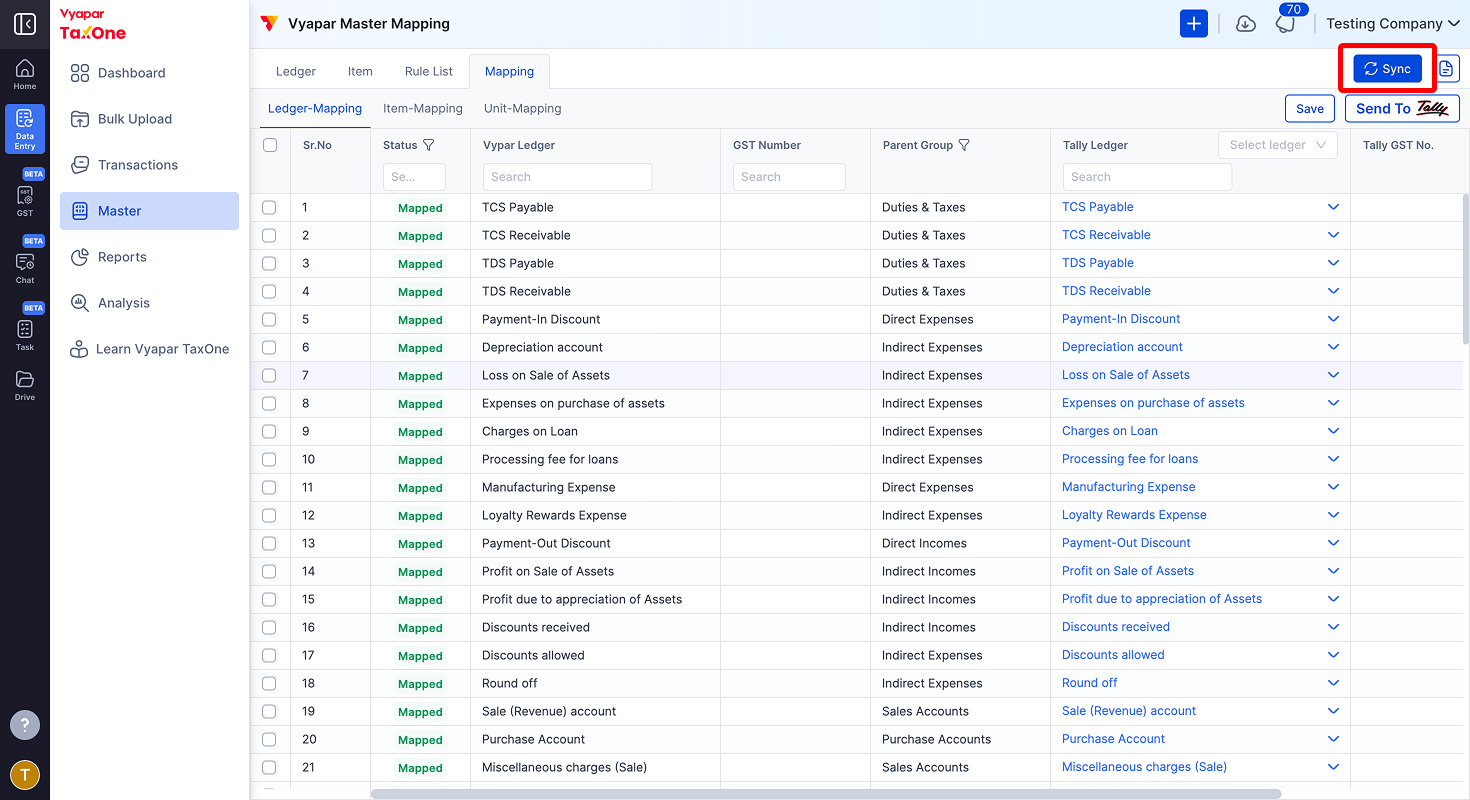Click the Status filter search field
The image size is (1470, 800).
[414, 177]
